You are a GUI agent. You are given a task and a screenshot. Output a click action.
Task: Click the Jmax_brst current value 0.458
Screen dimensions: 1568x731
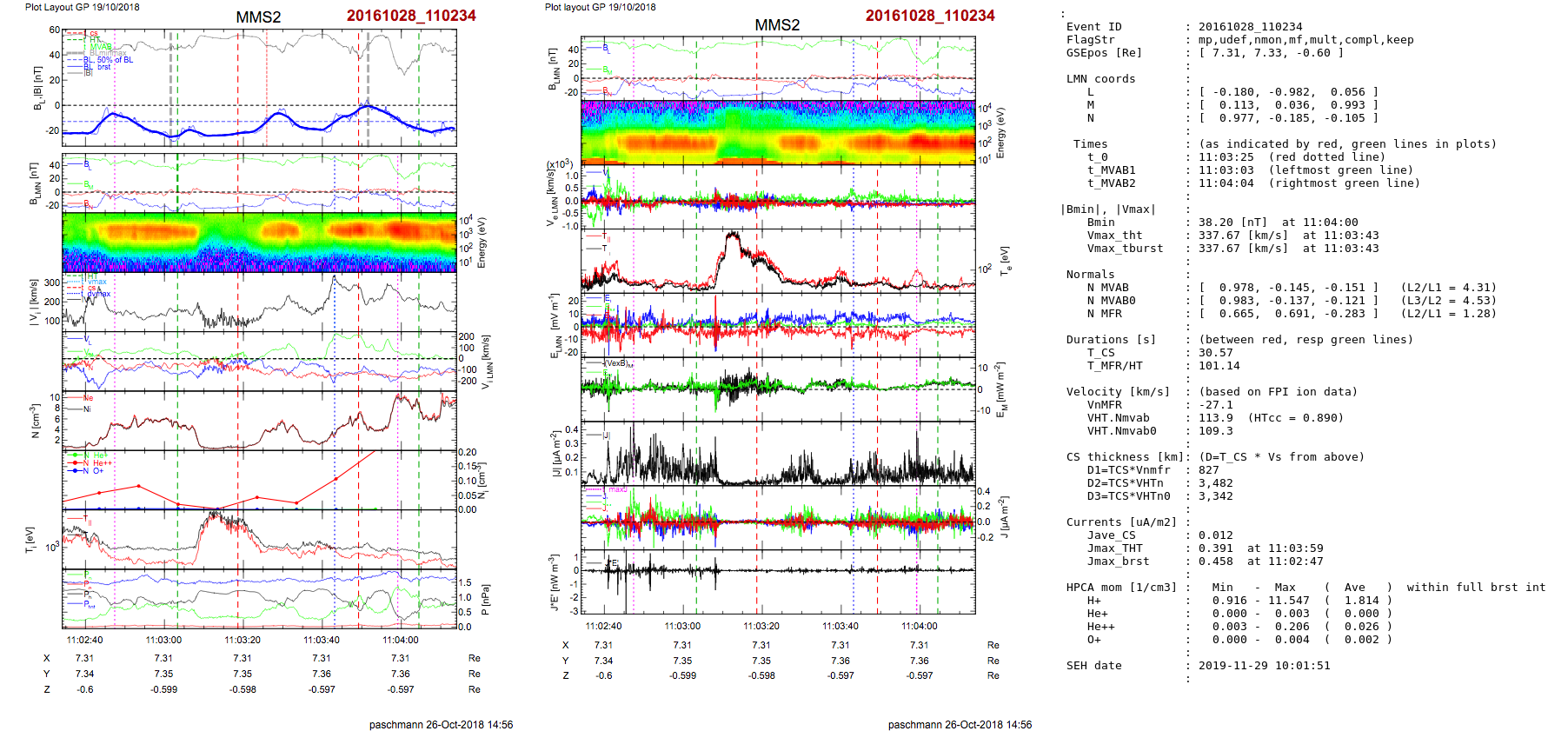point(1215,562)
